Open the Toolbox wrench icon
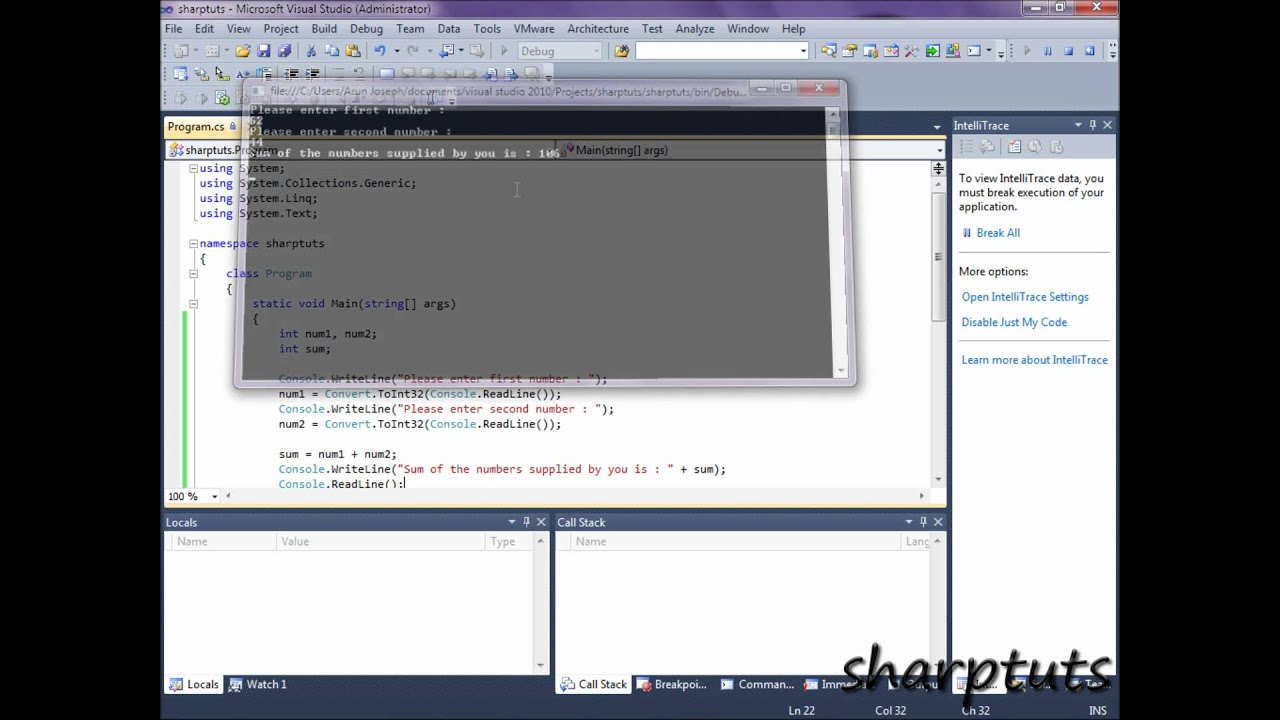This screenshot has width=1280, height=720. point(912,51)
